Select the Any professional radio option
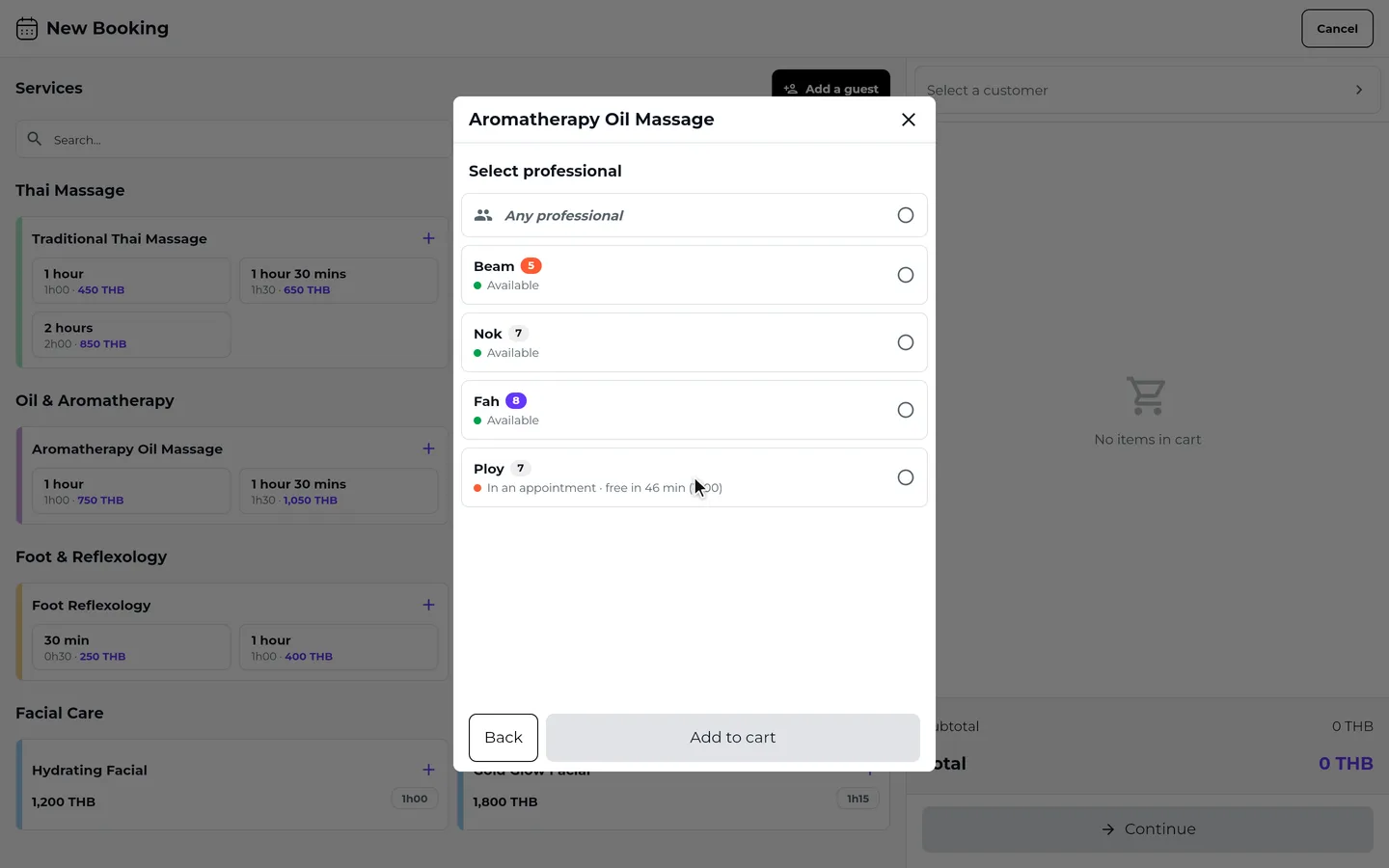The height and width of the screenshot is (868, 1389). (x=906, y=215)
